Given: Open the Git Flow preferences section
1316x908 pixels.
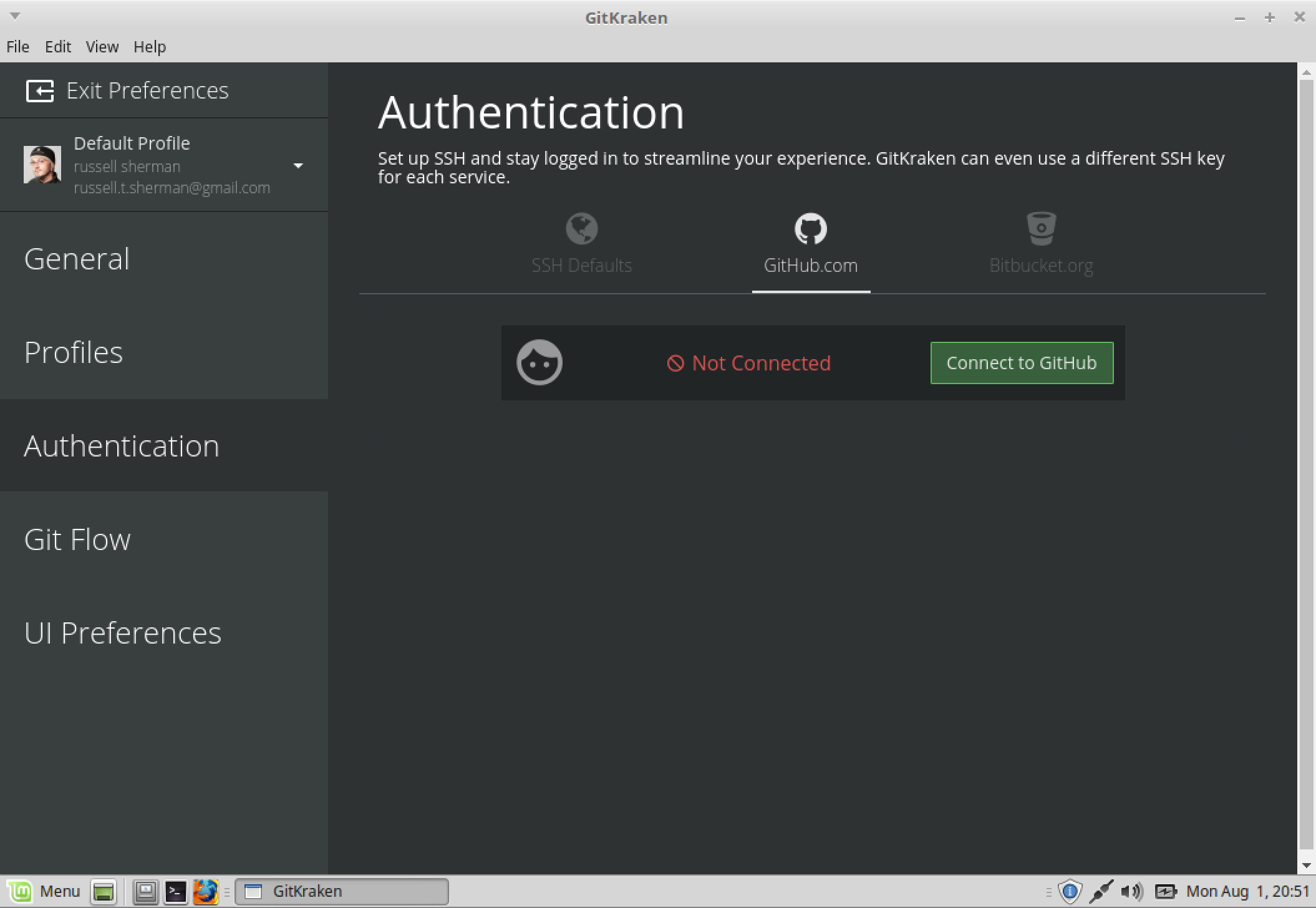Looking at the screenshot, I should pyautogui.click(x=164, y=539).
